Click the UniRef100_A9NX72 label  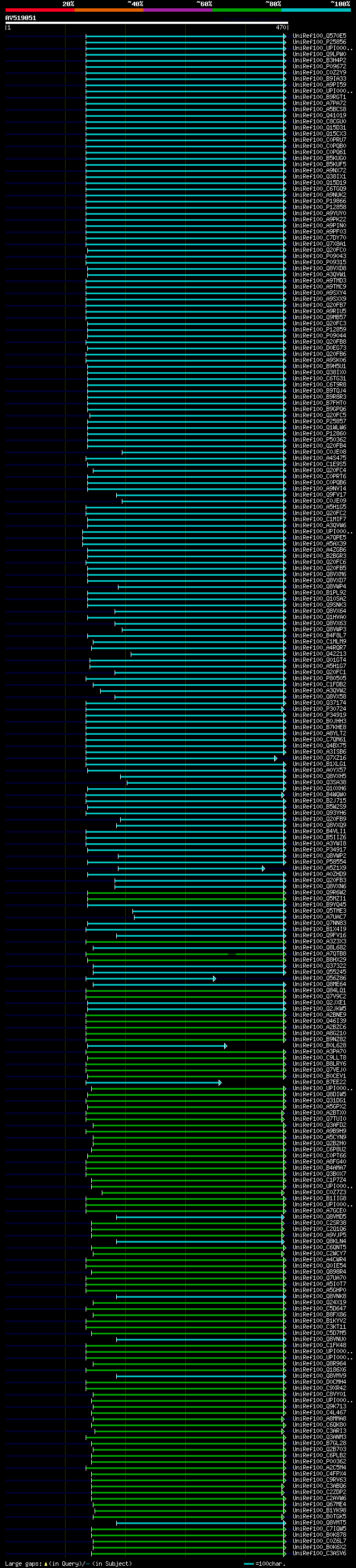tap(319, 170)
